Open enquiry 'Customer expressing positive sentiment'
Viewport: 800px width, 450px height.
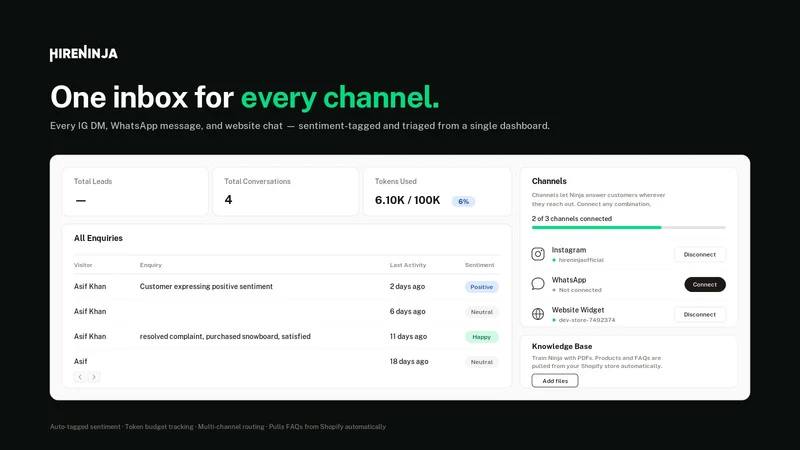[206, 286]
